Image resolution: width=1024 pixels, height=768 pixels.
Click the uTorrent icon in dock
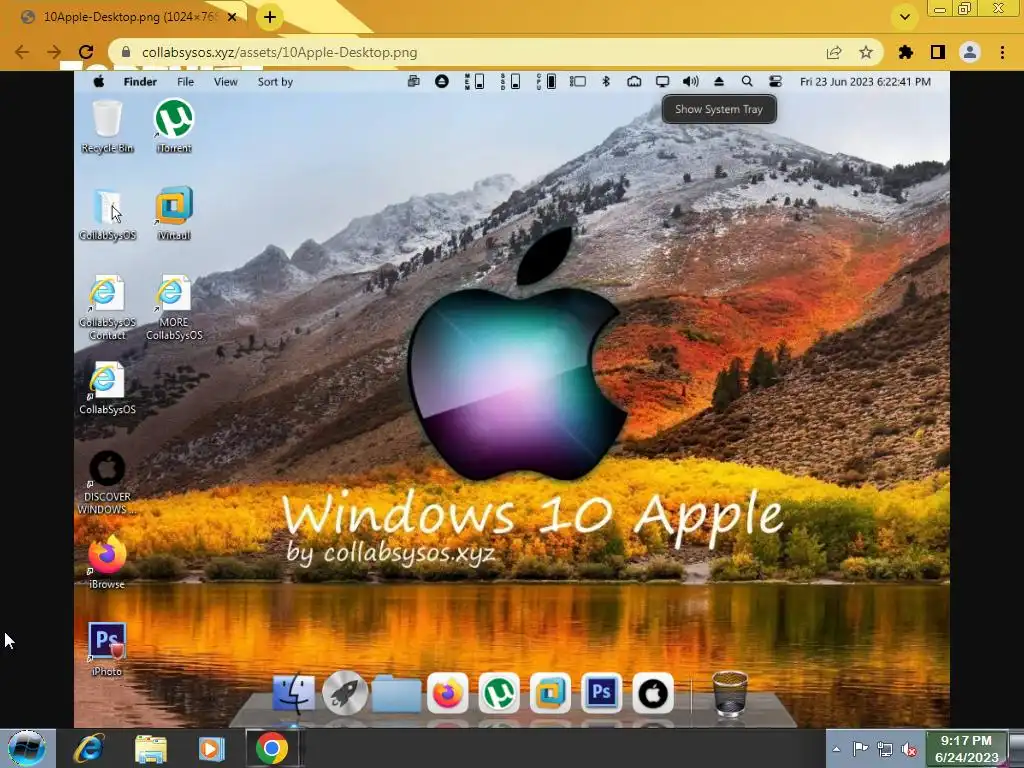(499, 693)
